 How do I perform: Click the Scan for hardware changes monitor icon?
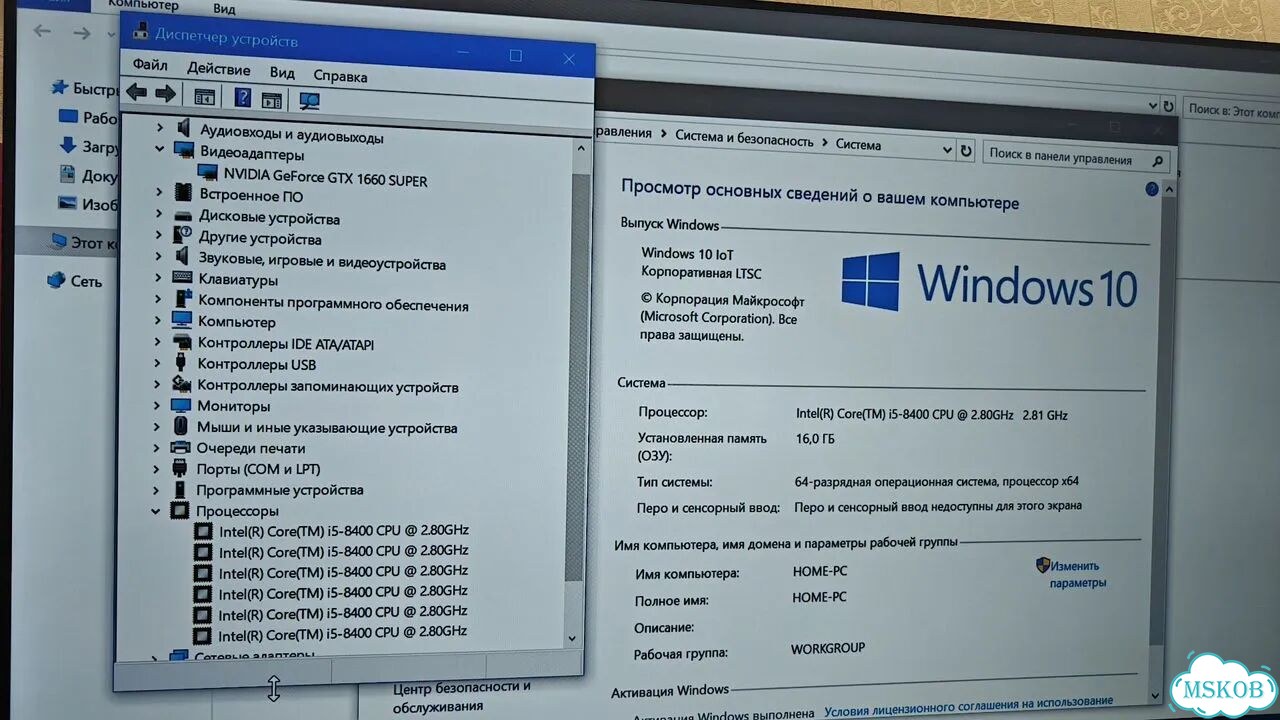309,101
